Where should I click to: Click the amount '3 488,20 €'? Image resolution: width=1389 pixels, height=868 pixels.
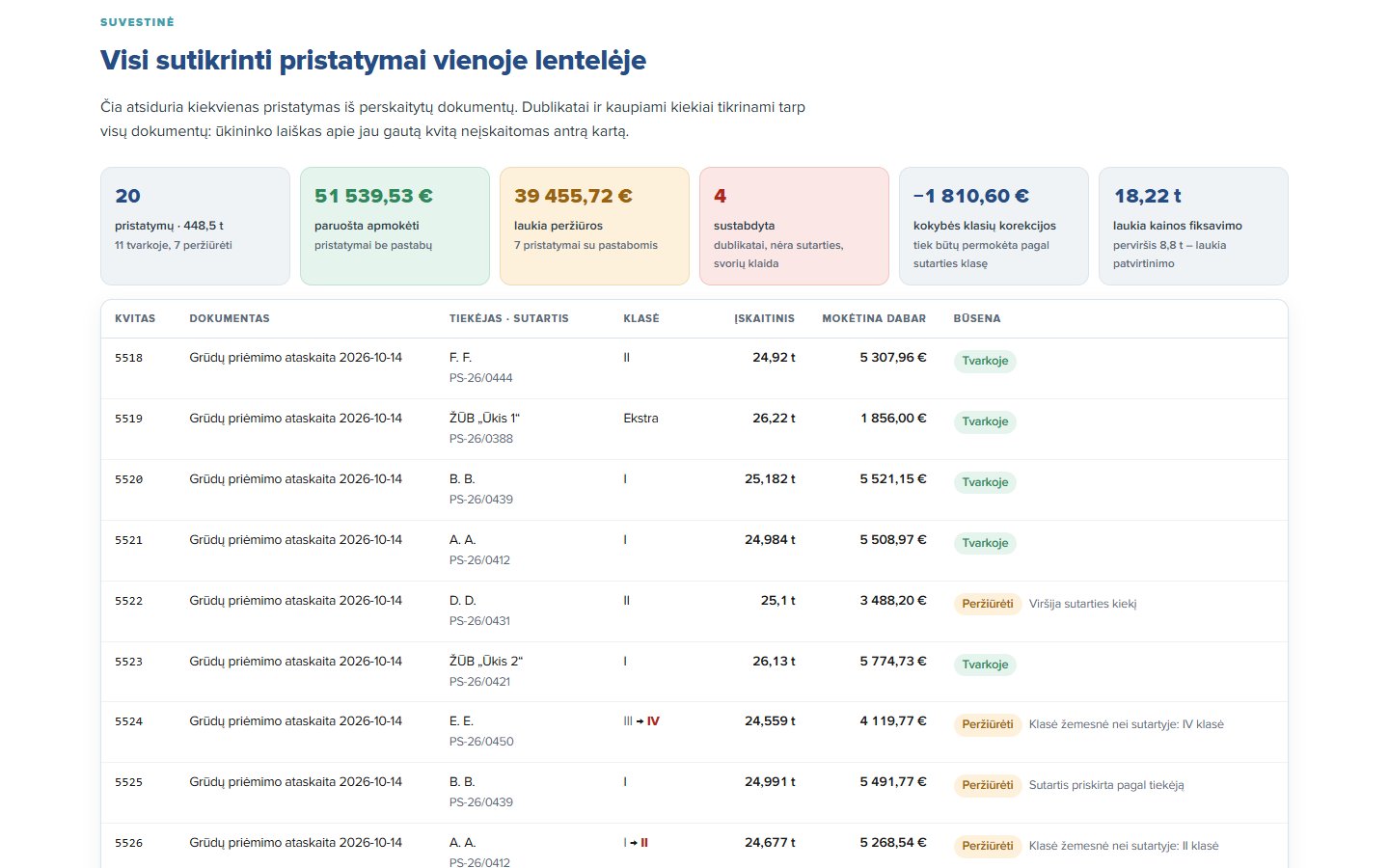(893, 601)
